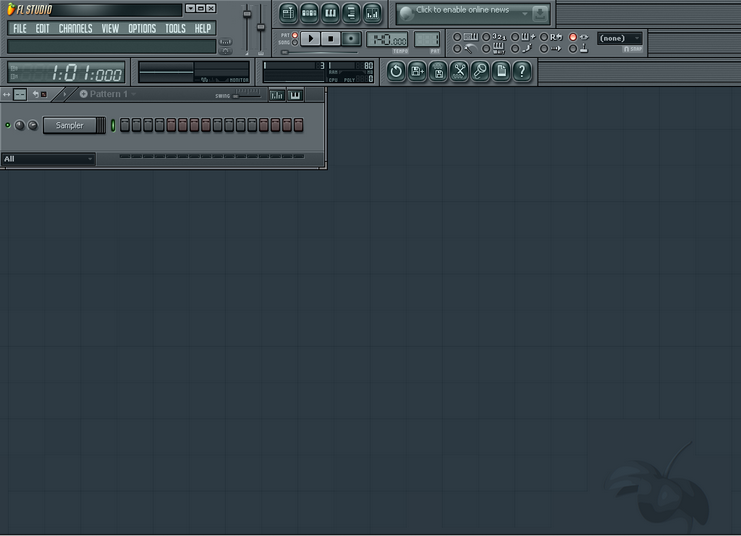Image resolution: width=741 pixels, height=536 pixels.
Task: Click the main volume slider handle
Action: pyautogui.click(x=247, y=14)
